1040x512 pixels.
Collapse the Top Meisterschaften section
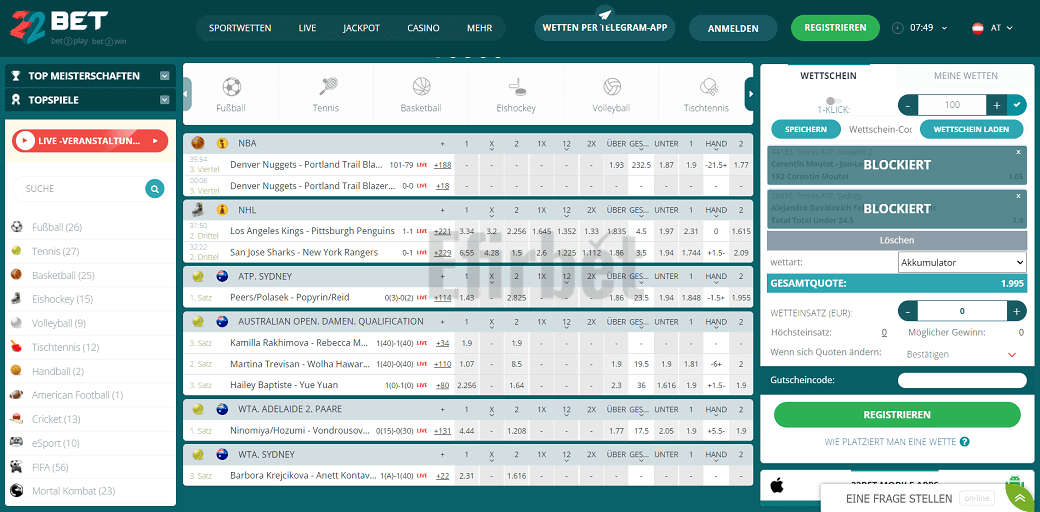coord(164,76)
